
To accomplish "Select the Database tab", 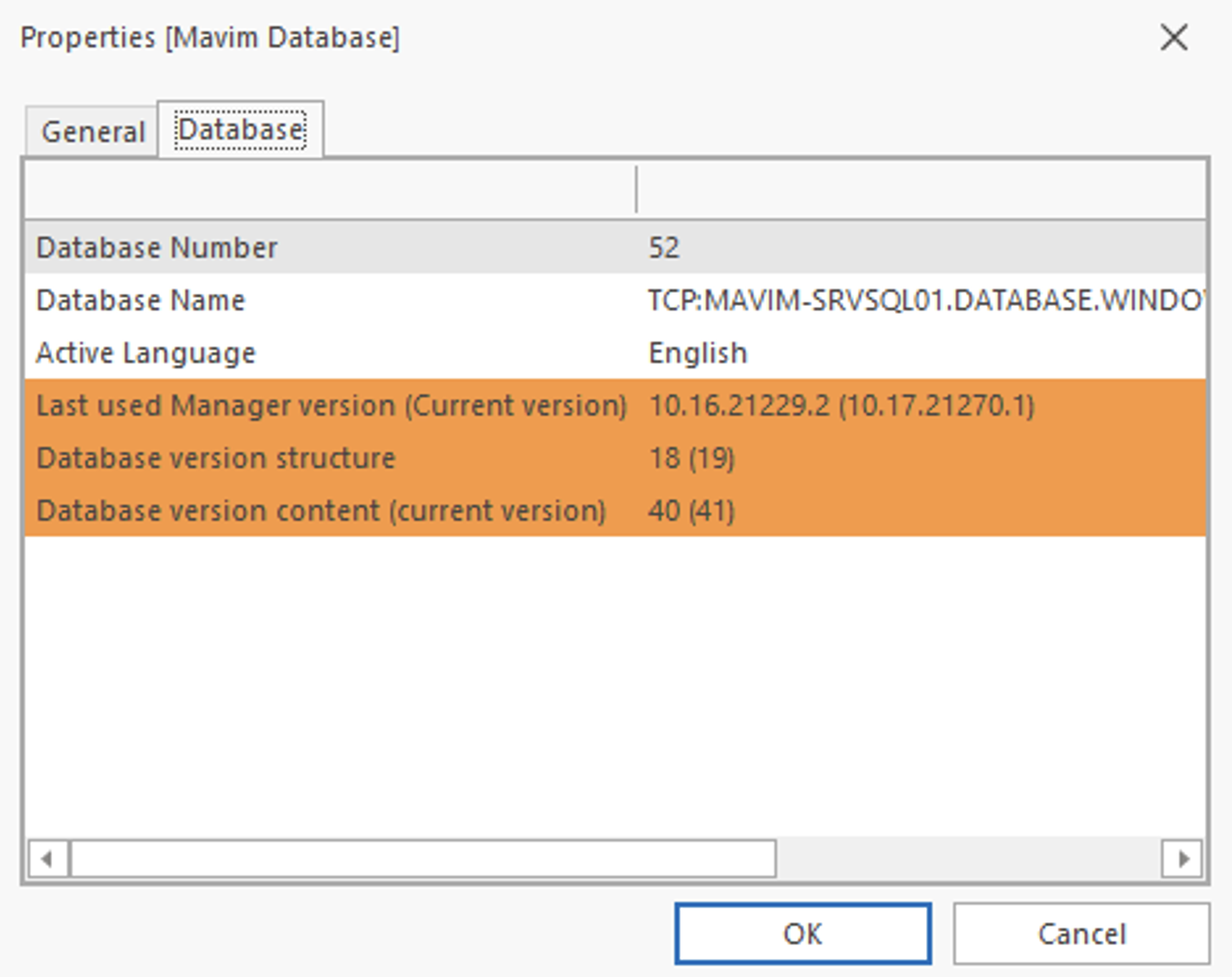I will [241, 130].
